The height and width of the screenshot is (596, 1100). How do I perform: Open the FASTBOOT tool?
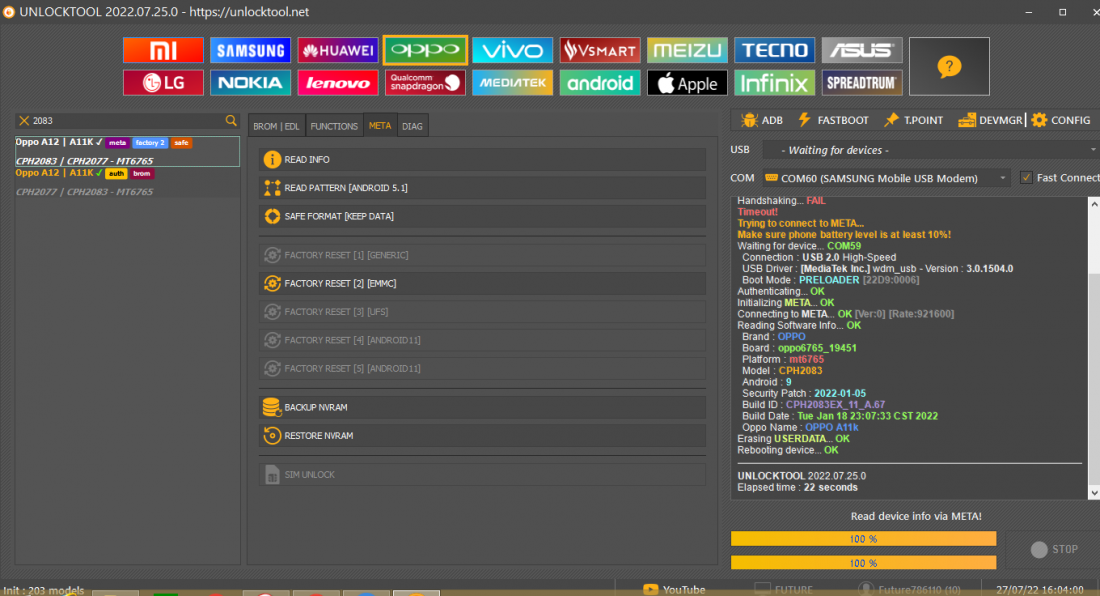(x=833, y=121)
